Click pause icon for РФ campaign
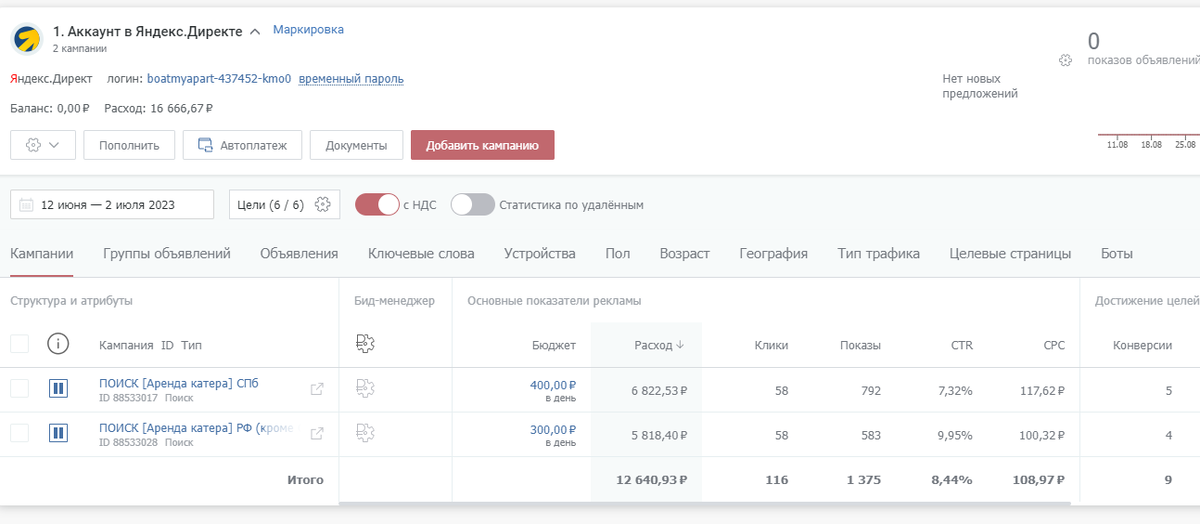The width and height of the screenshot is (1200, 524). click(58, 433)
